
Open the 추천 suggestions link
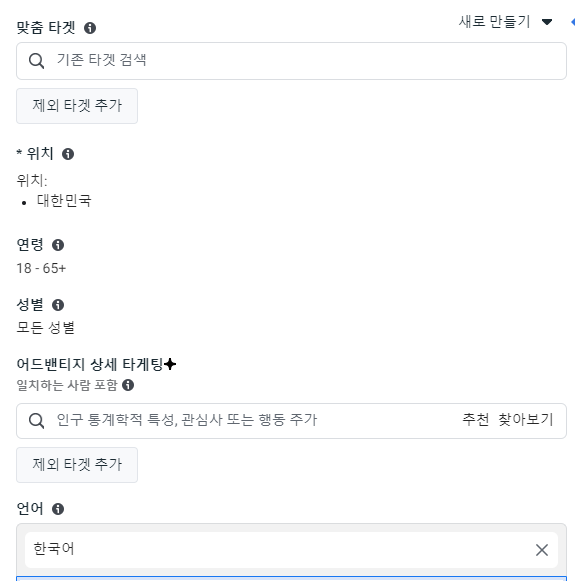(x=476, y=420)
